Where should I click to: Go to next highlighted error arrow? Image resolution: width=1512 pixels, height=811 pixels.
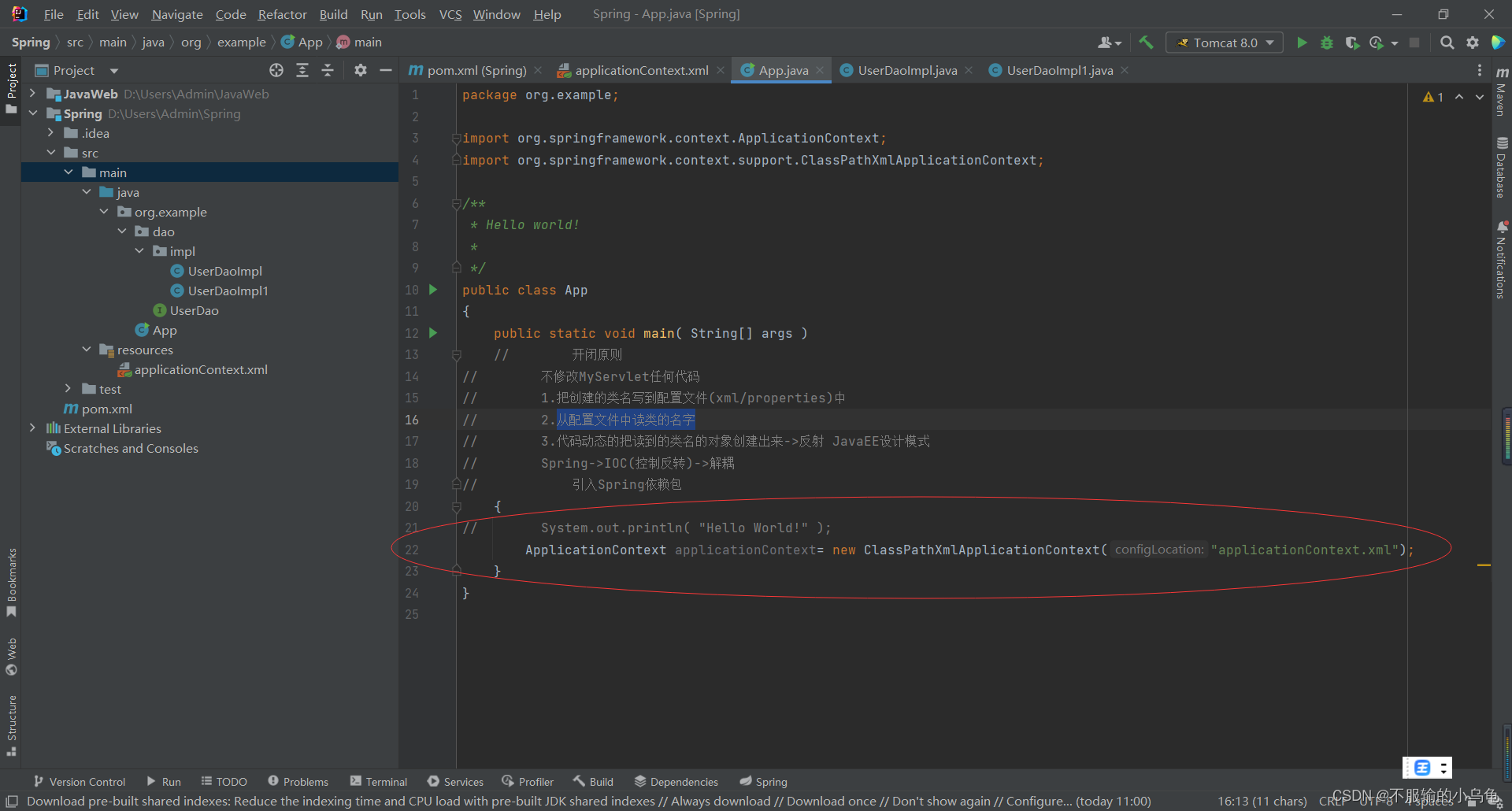click(1480, 97)
